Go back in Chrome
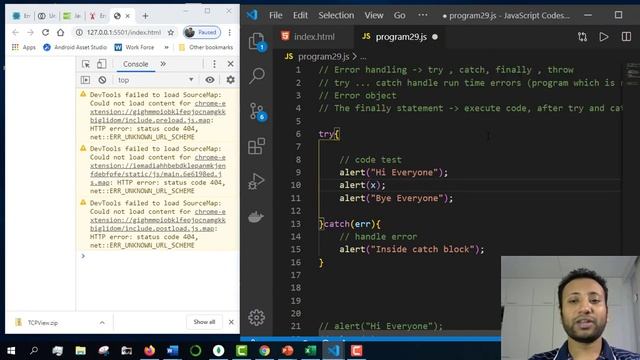 (x=16, y=32)
